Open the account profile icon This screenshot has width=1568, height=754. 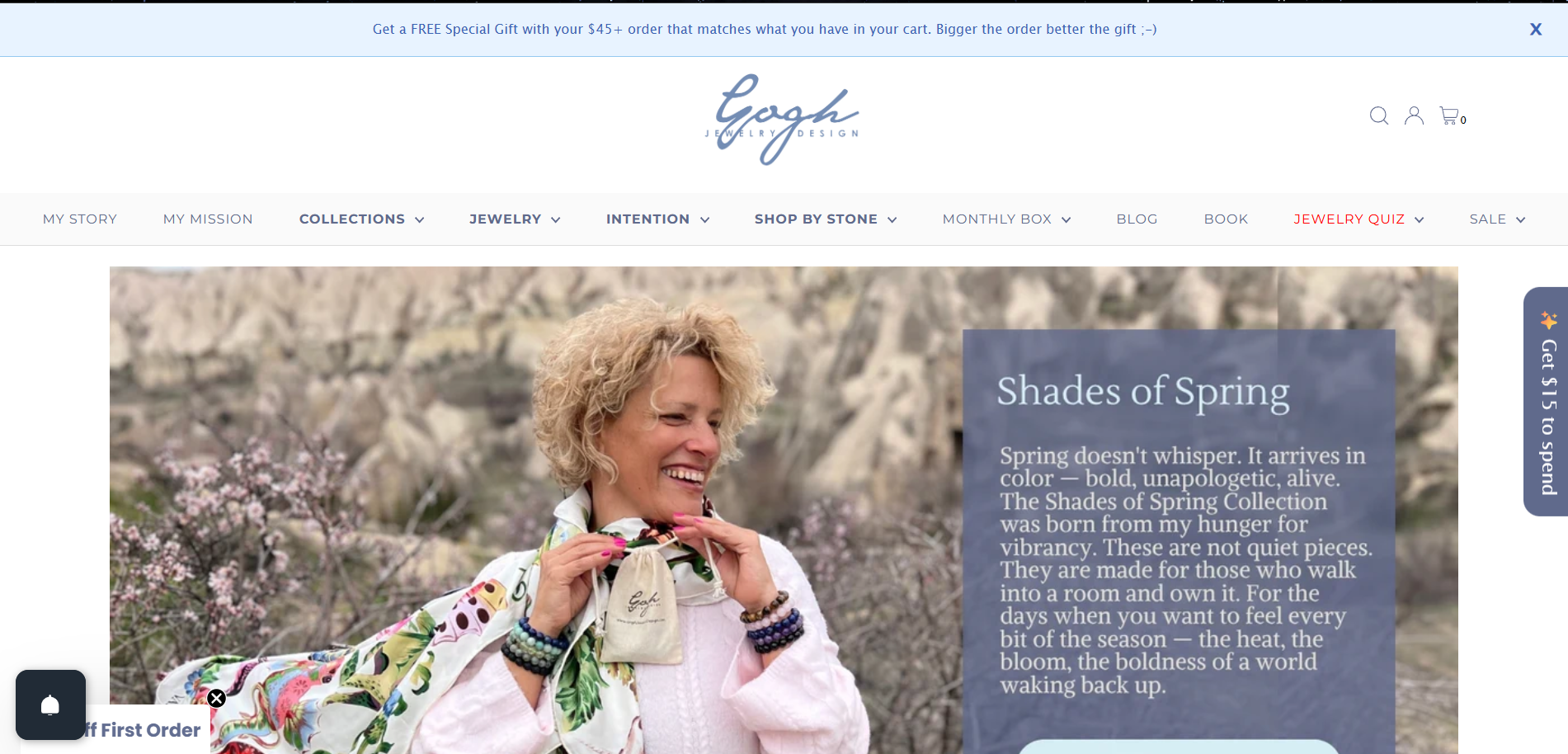tap(1414, 115)
